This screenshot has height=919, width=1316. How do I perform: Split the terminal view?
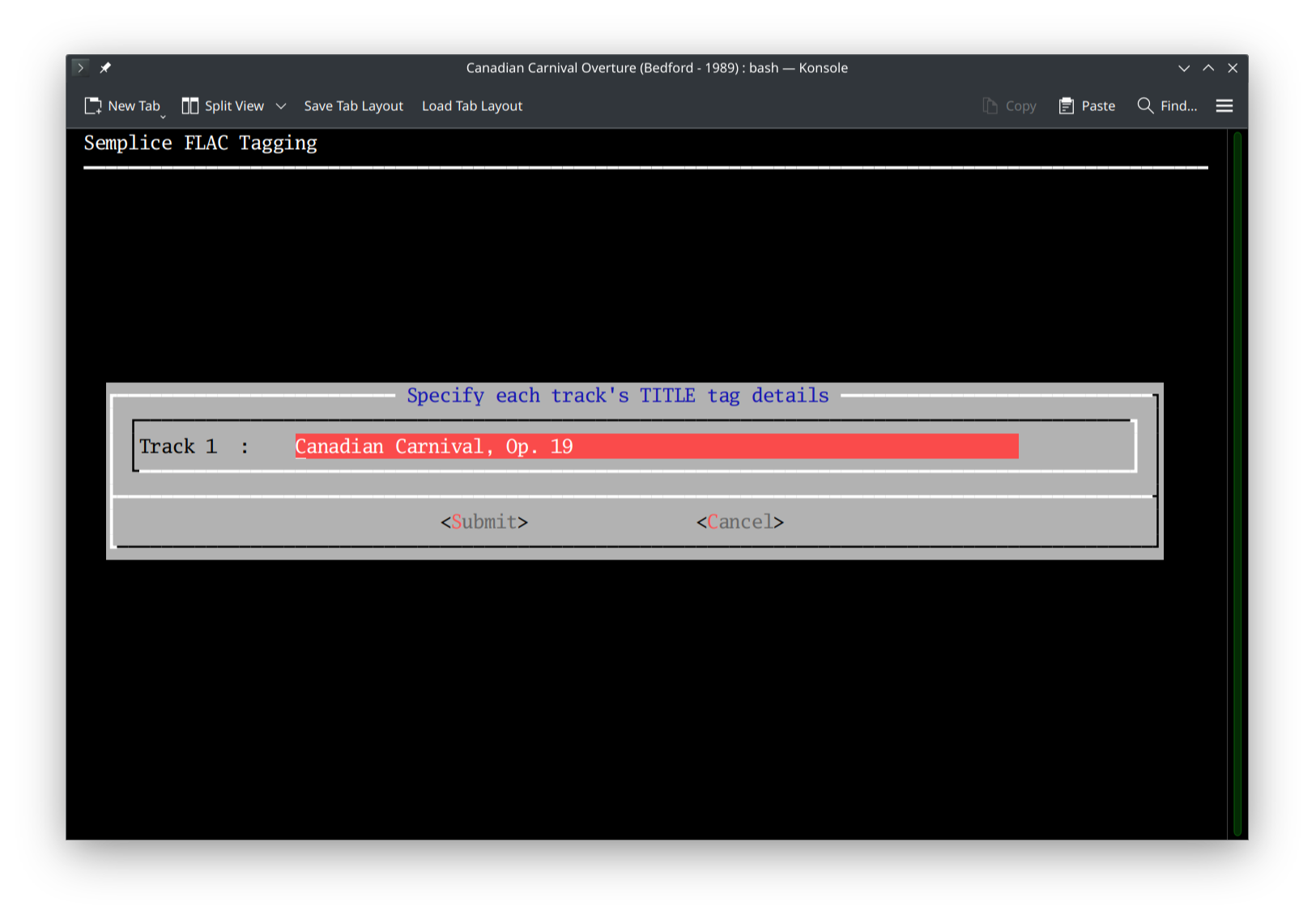tap(224, 105)
